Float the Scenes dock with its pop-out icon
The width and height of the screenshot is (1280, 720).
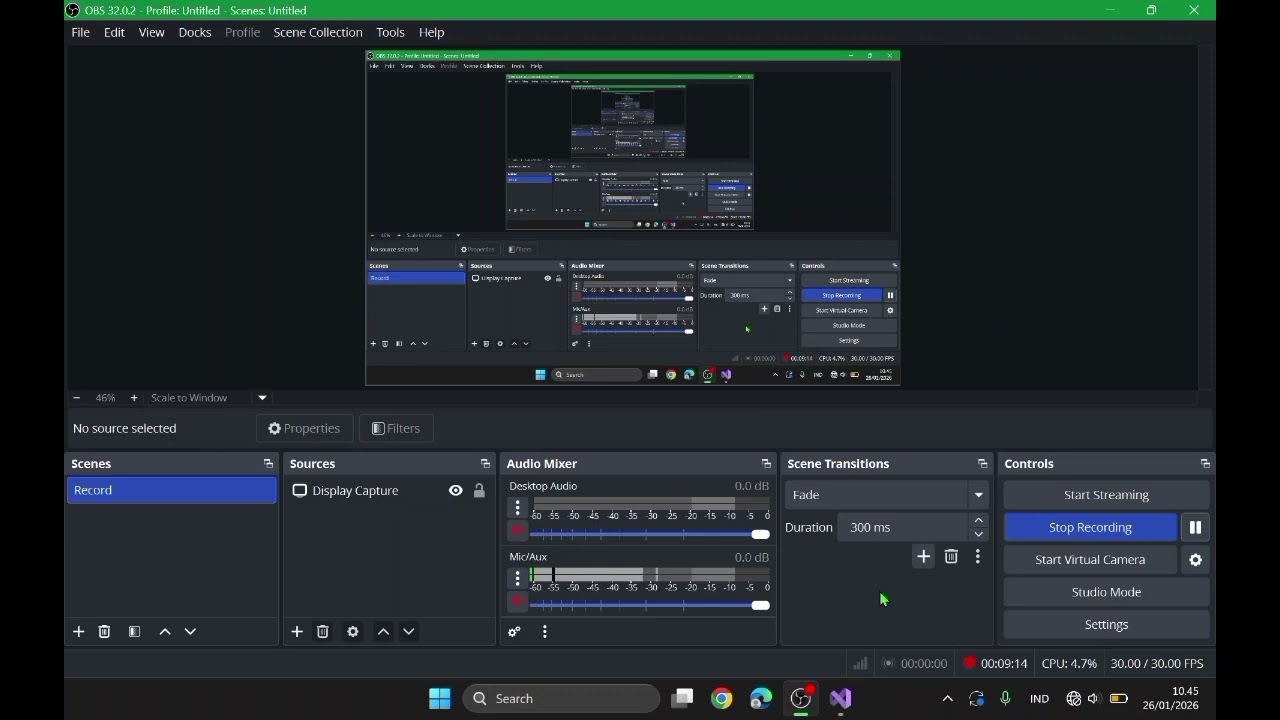click(x=268, y=464)
